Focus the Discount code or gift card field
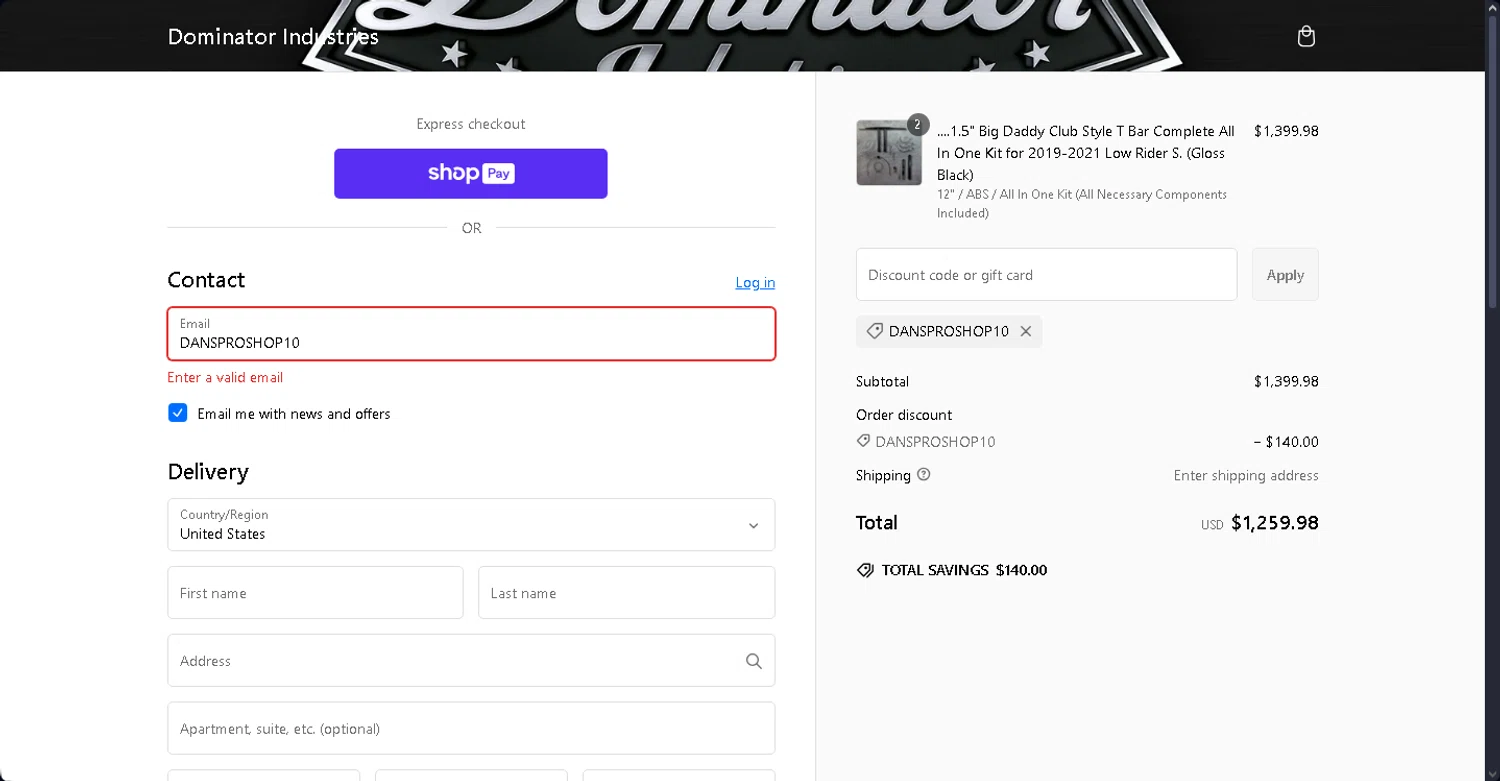This screenshot has height=781, width=1500. pyautogui.click(x=1046, y=275)
